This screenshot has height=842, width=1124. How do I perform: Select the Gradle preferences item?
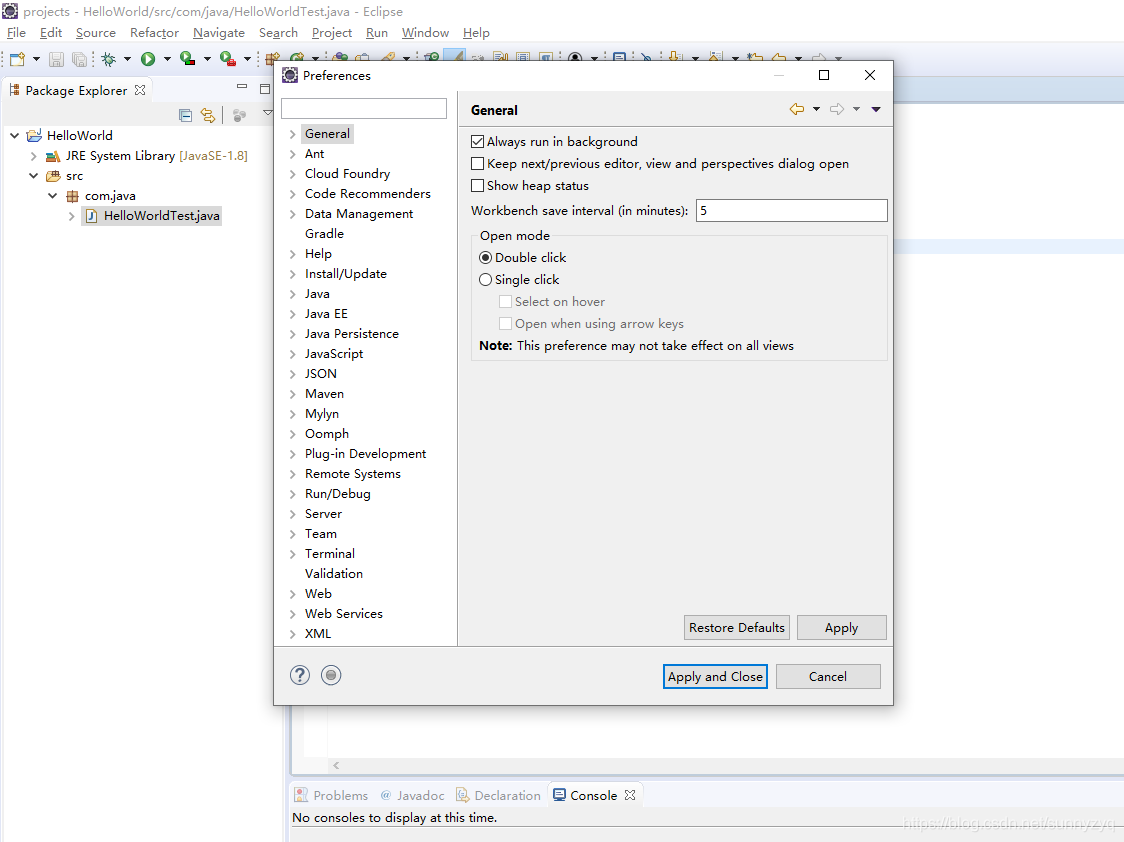[324, 234]
